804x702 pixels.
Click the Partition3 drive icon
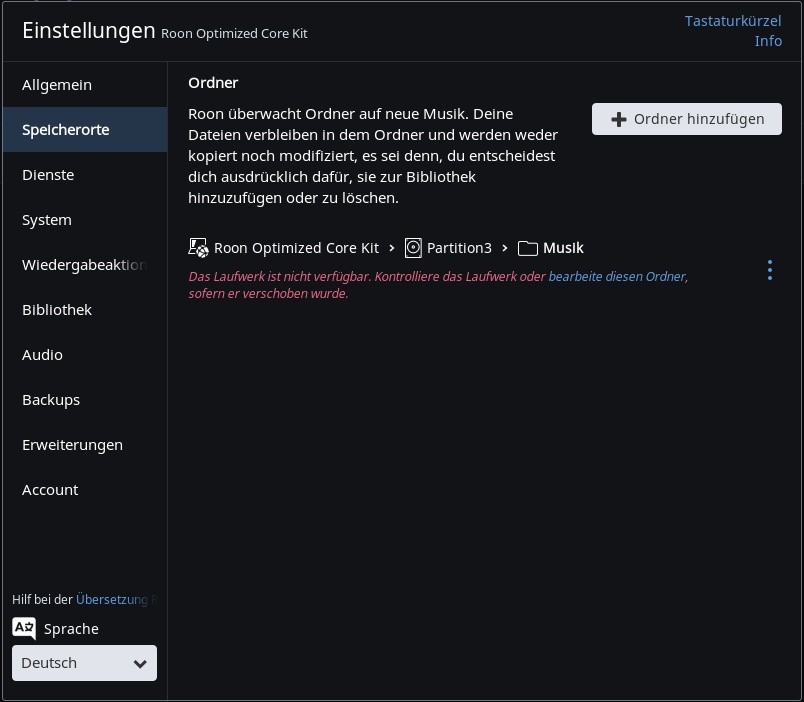pyautogui.click(x=413, y=248)
